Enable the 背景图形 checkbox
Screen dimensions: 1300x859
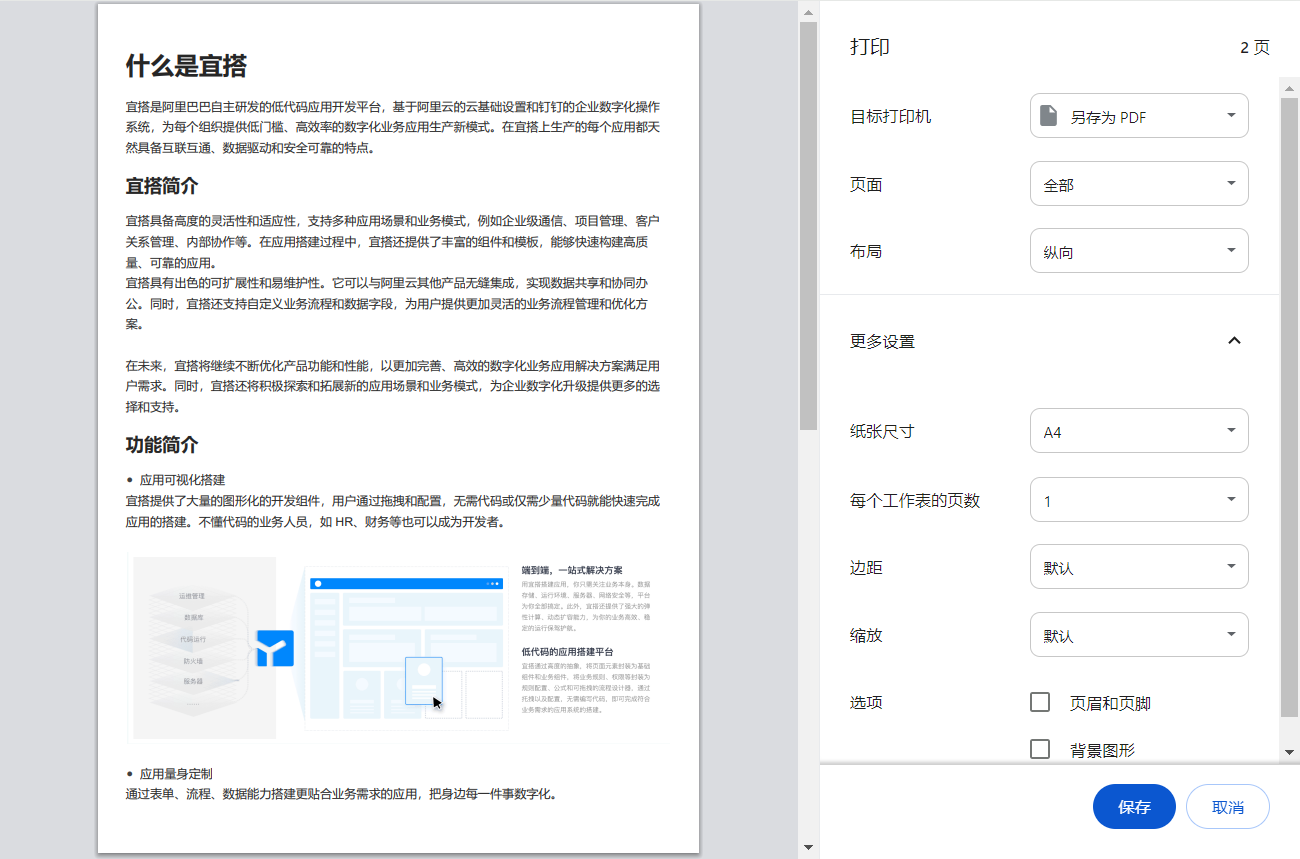(x=1040, y=749)
